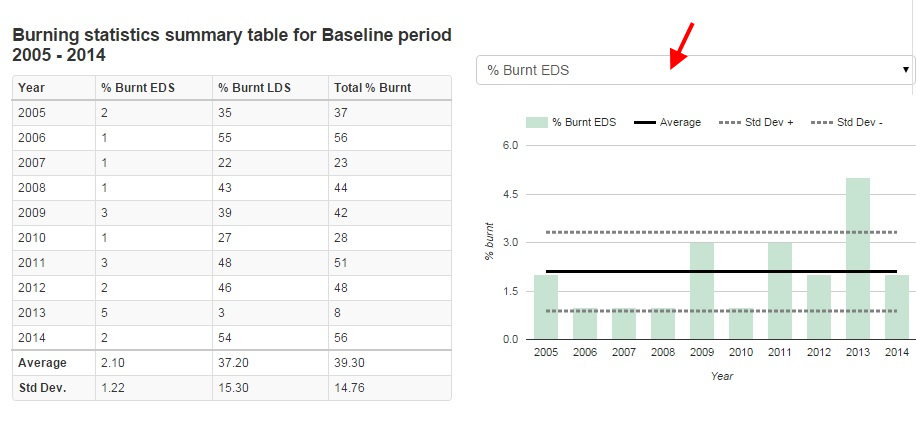The width and height of the screenshot is (916, 421).
Task: Click the 2005 chart bar
Action: click(546, 306)
